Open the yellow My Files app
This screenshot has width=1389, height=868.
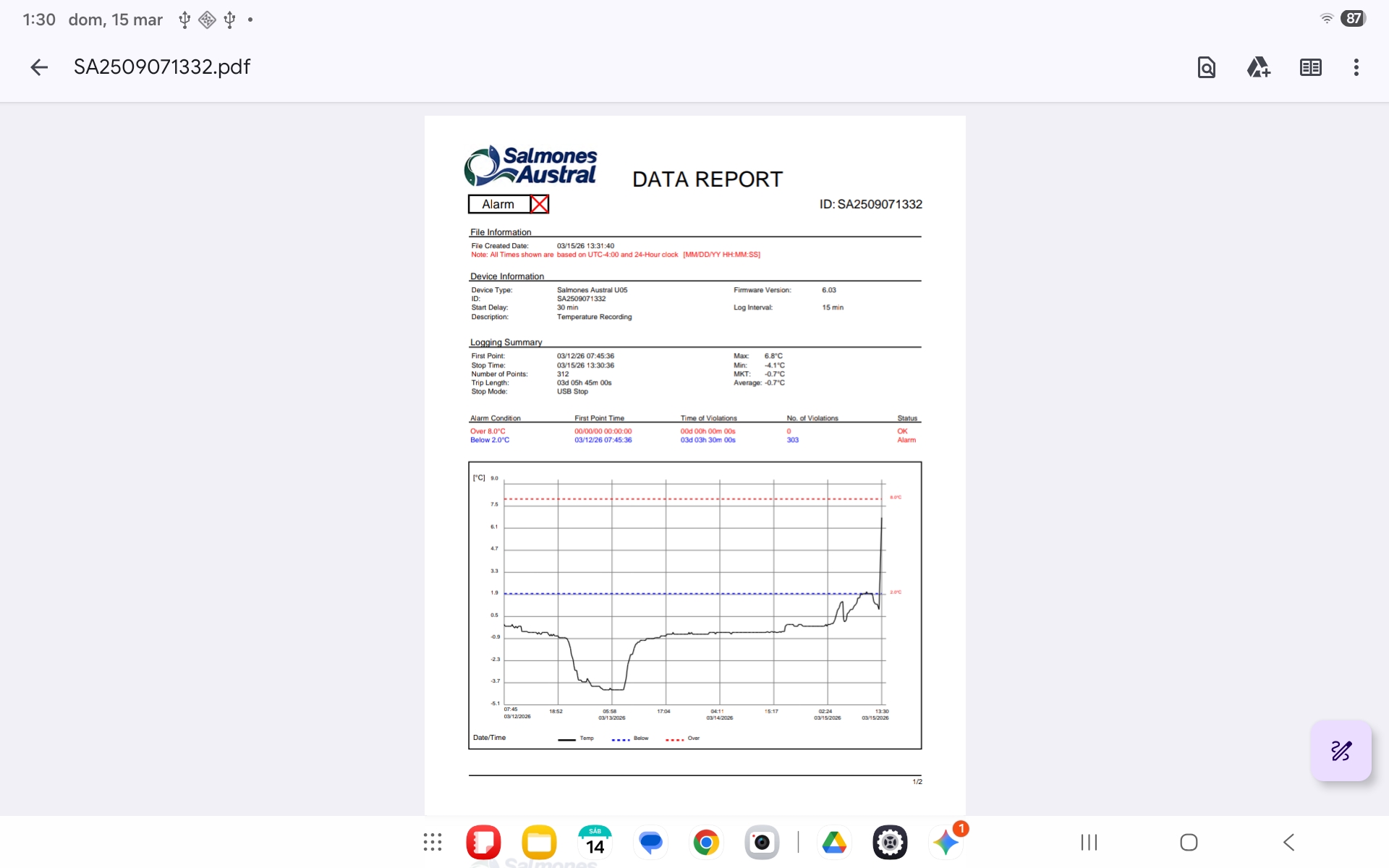pos(539,842)
